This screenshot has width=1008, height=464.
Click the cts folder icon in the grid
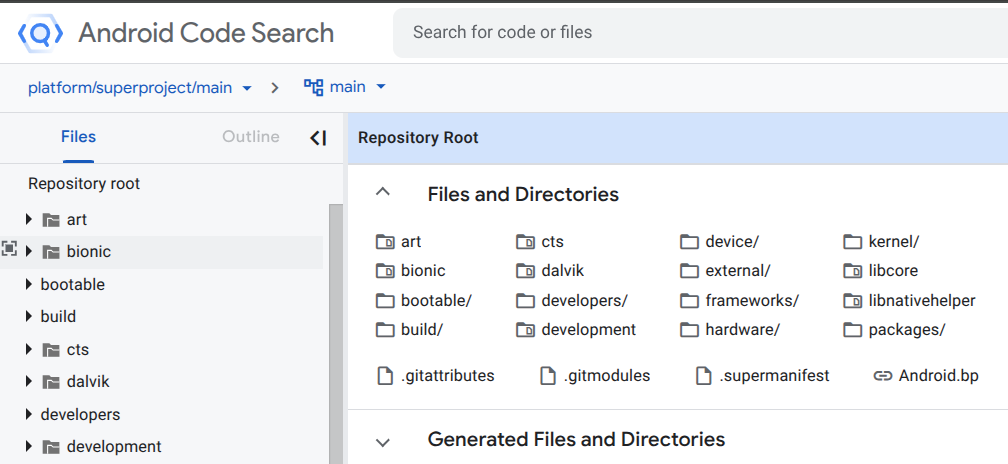coord(525,242)
